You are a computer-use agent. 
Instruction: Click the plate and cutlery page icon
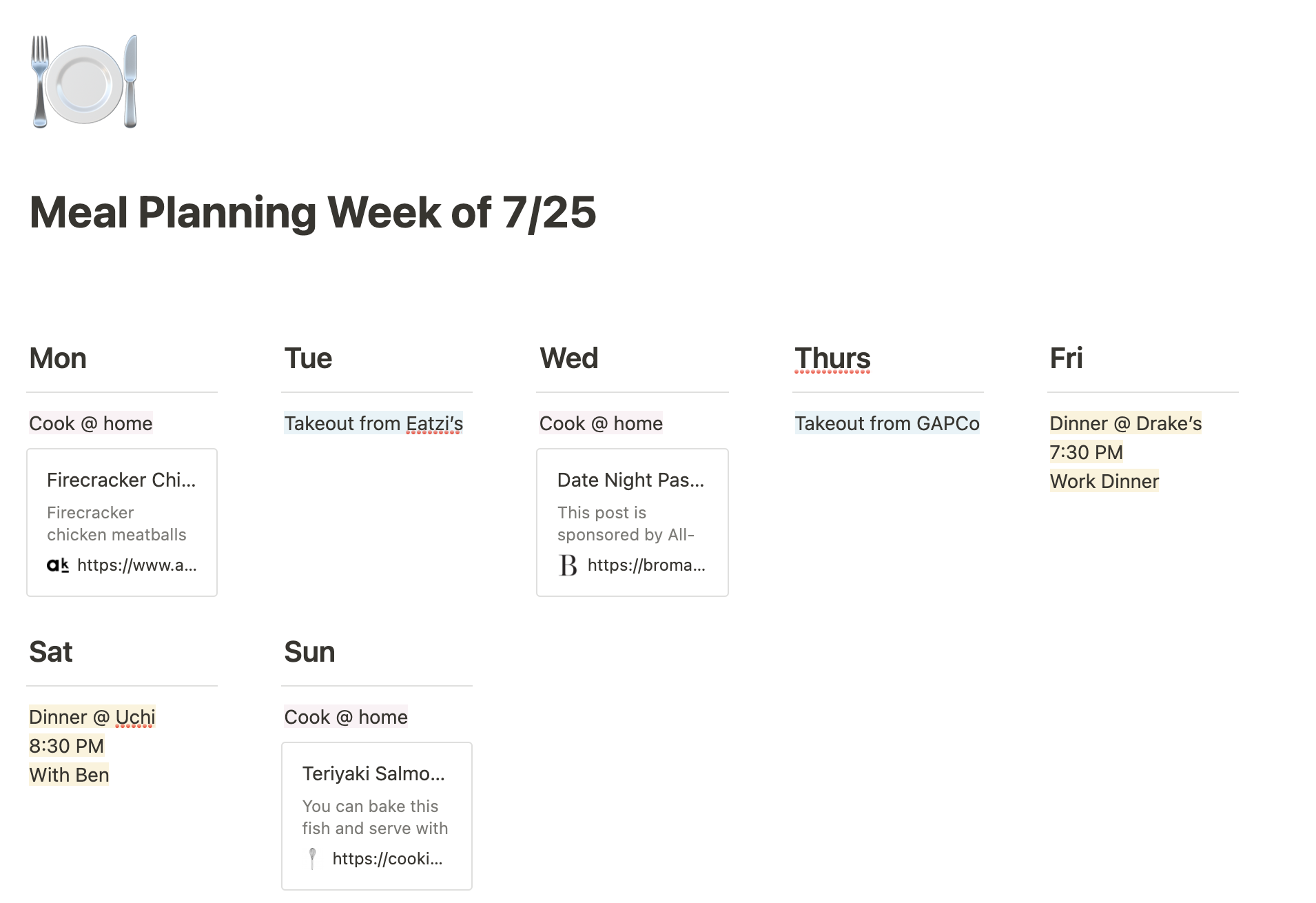click(84, 81)
